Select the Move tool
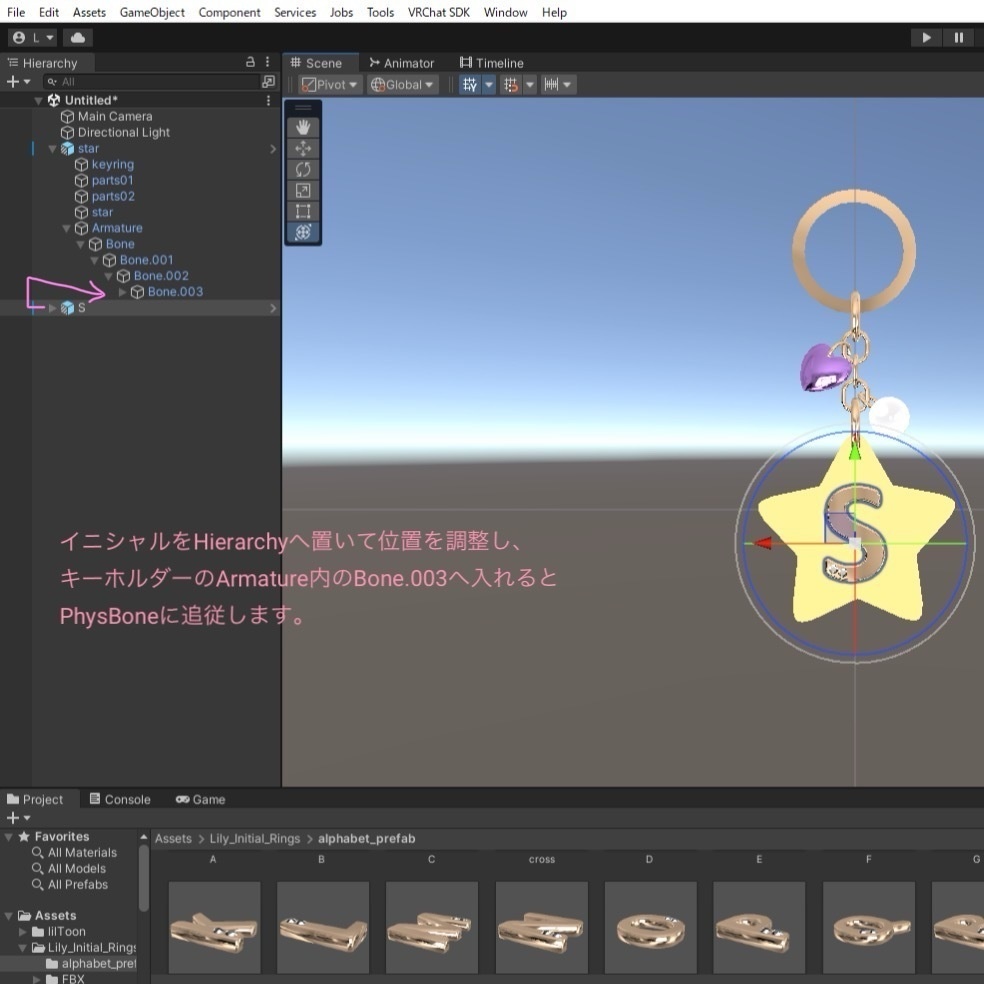Screen dimensions: 984x984 (x=303, y=148)
